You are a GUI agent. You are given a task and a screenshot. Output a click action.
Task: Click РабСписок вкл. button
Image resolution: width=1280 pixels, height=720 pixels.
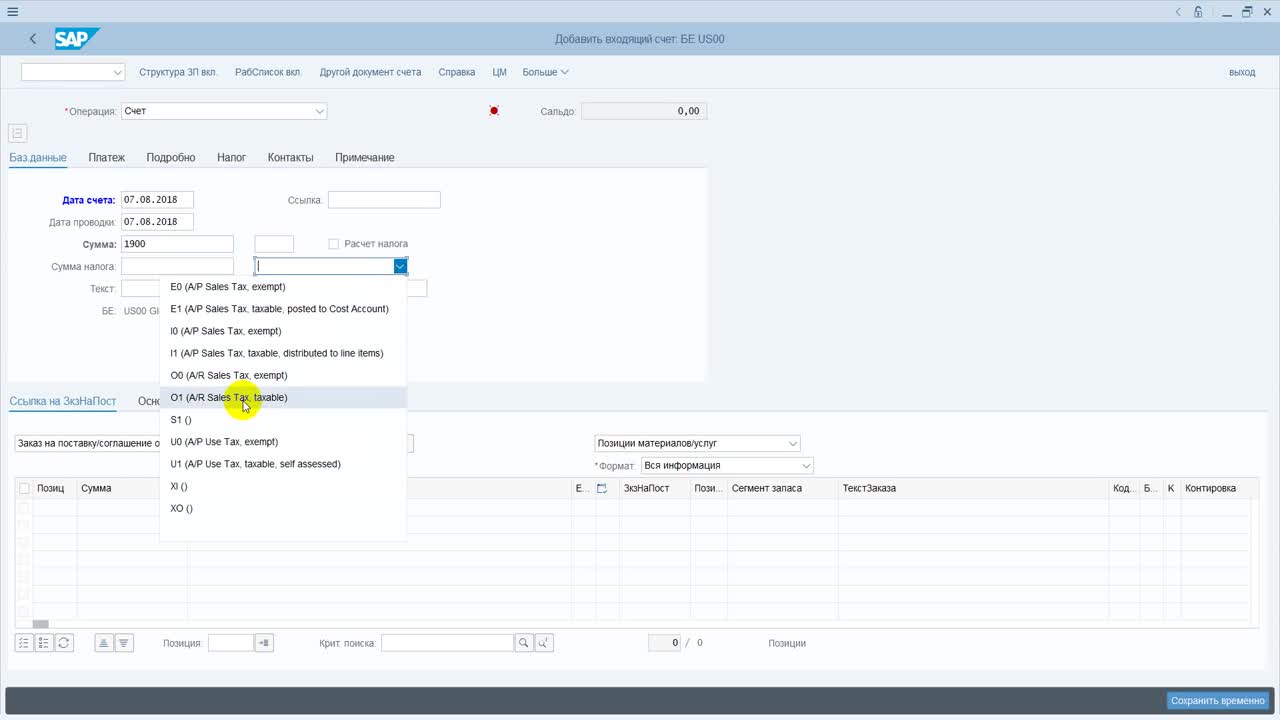[268, 72]
